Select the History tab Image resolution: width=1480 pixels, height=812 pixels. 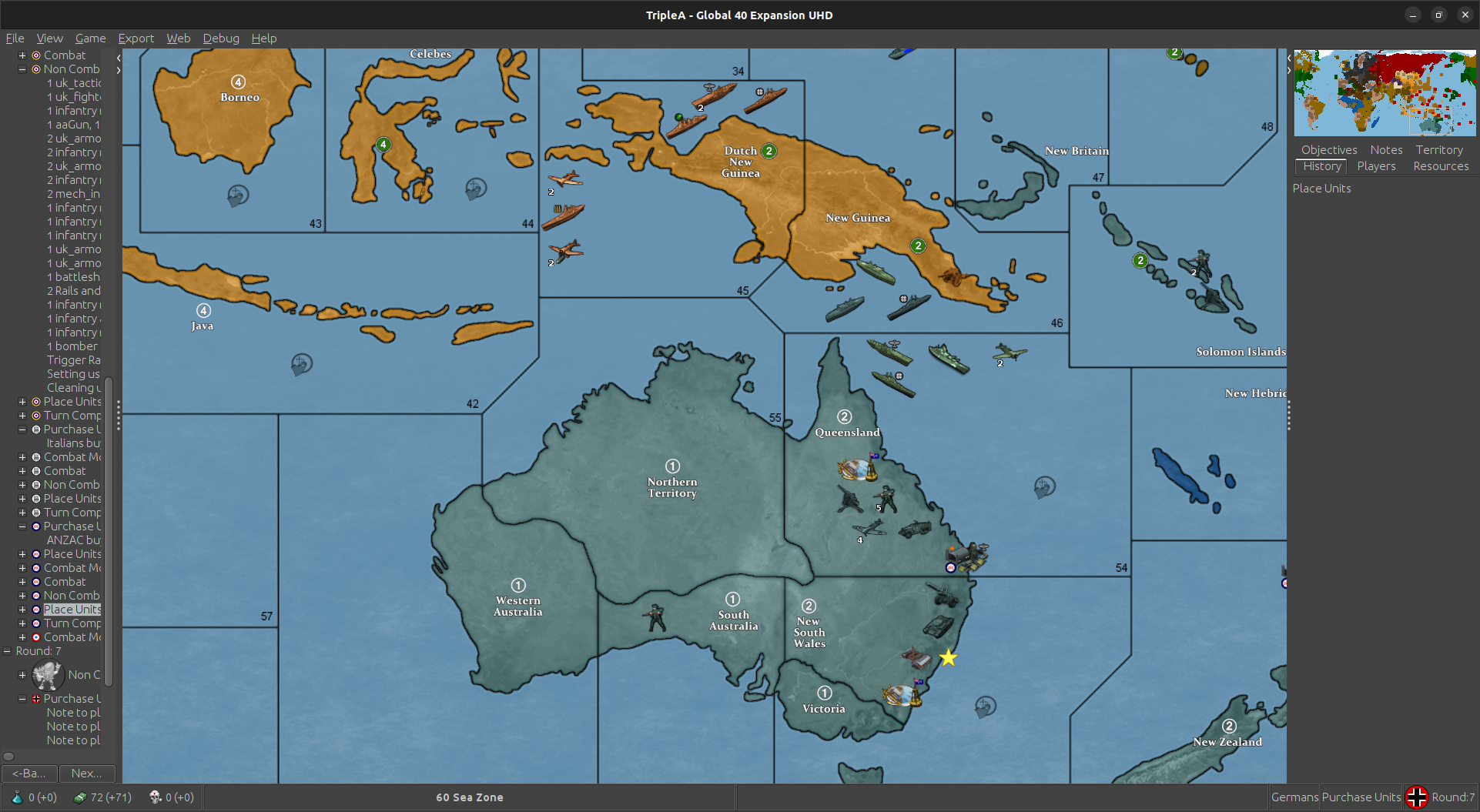1321,166
